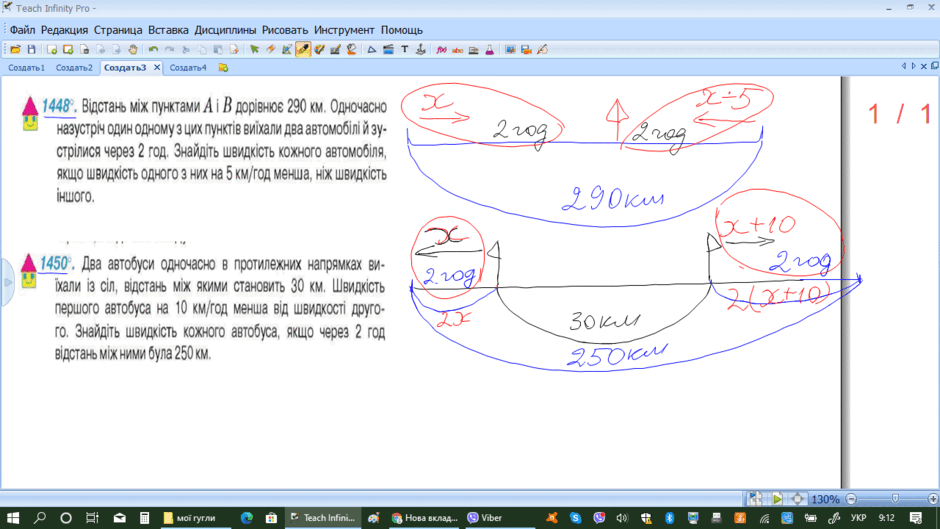
Task: Click the green play slideshow button
Action: click(776, 499)
